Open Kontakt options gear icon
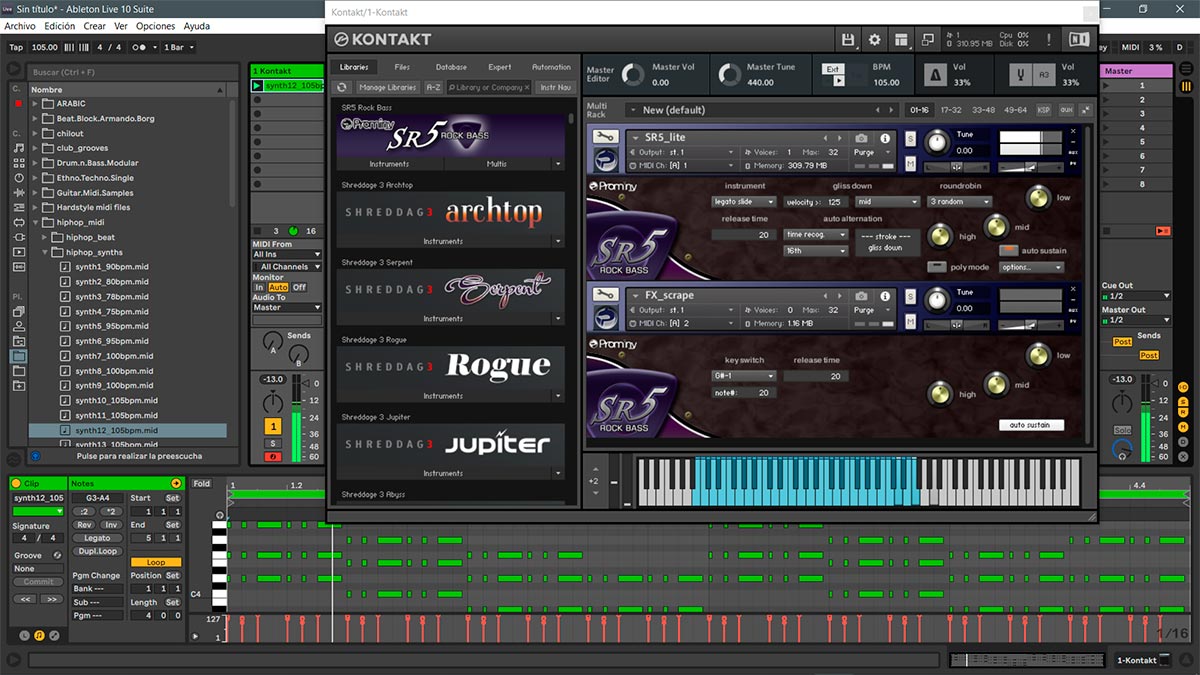Viewport: 1200px width, 675px height. [x=875, y=39]
